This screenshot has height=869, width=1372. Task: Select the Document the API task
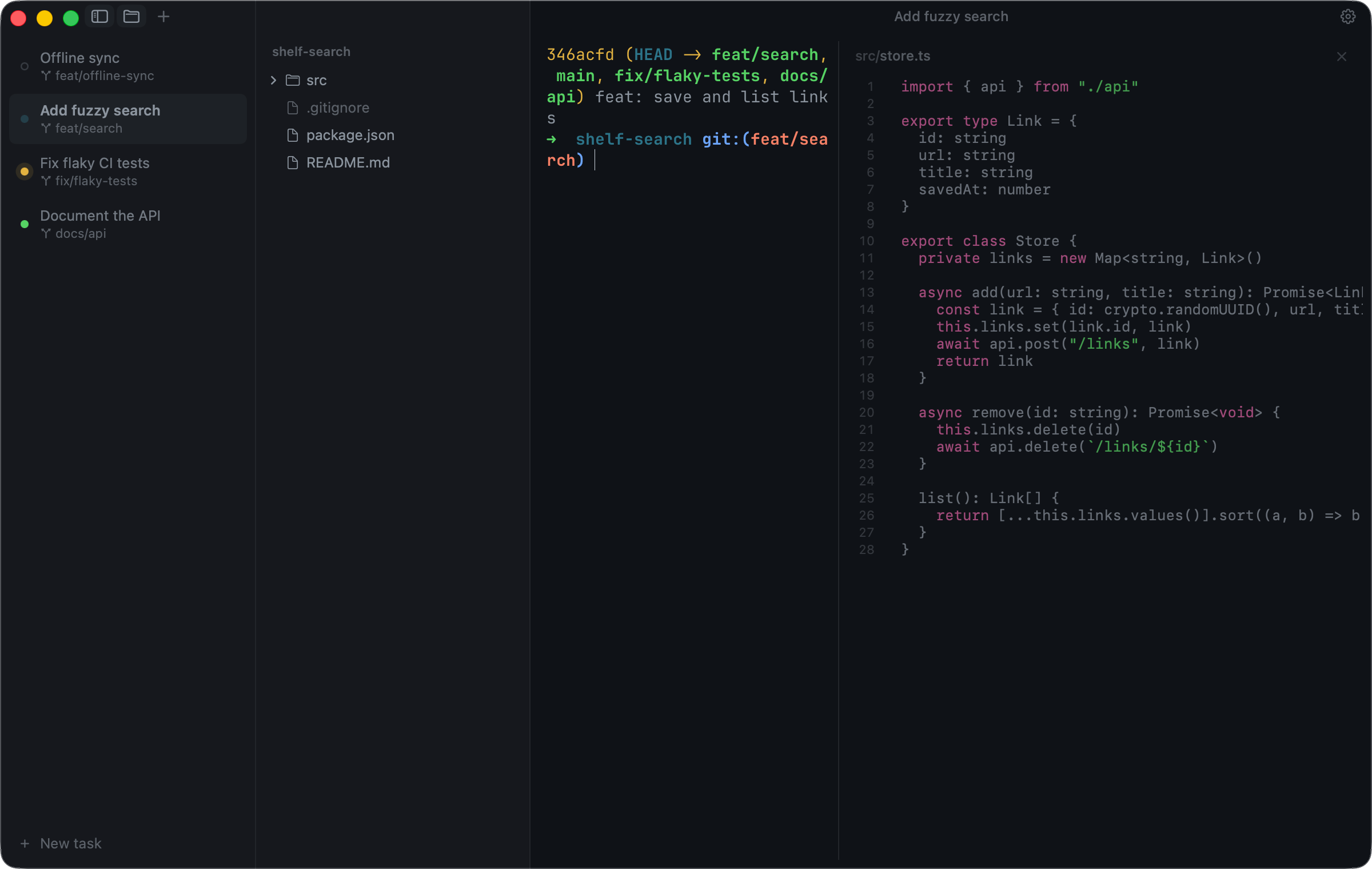(128, 224)
